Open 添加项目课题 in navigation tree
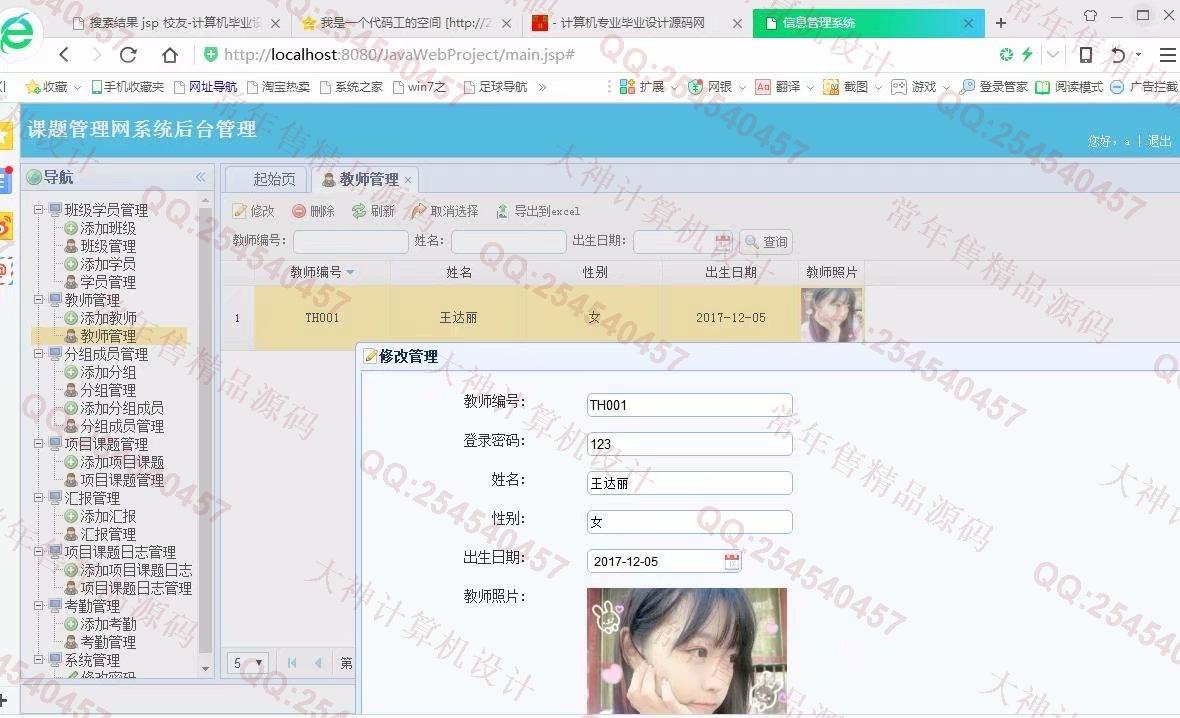The height and width of the screenshot is (718, 1180). pyautogui.click(x=122, y=462)
